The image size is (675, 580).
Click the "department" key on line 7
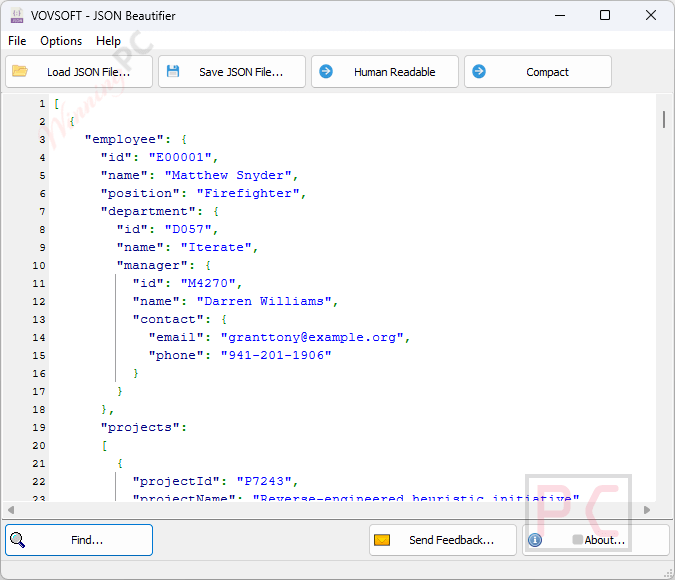(x=148, y=211)
